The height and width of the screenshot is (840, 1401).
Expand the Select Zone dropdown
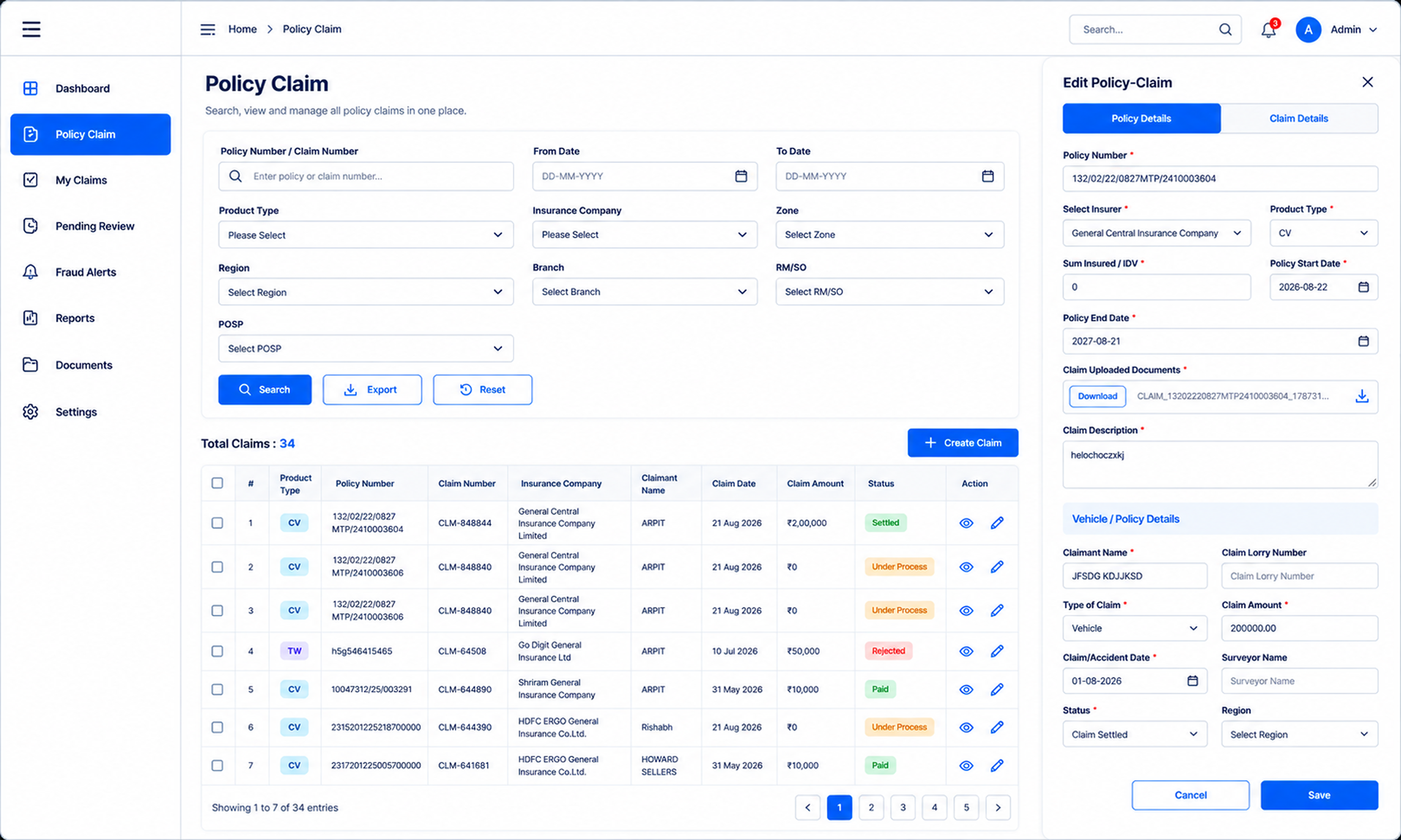click(890, 235)
